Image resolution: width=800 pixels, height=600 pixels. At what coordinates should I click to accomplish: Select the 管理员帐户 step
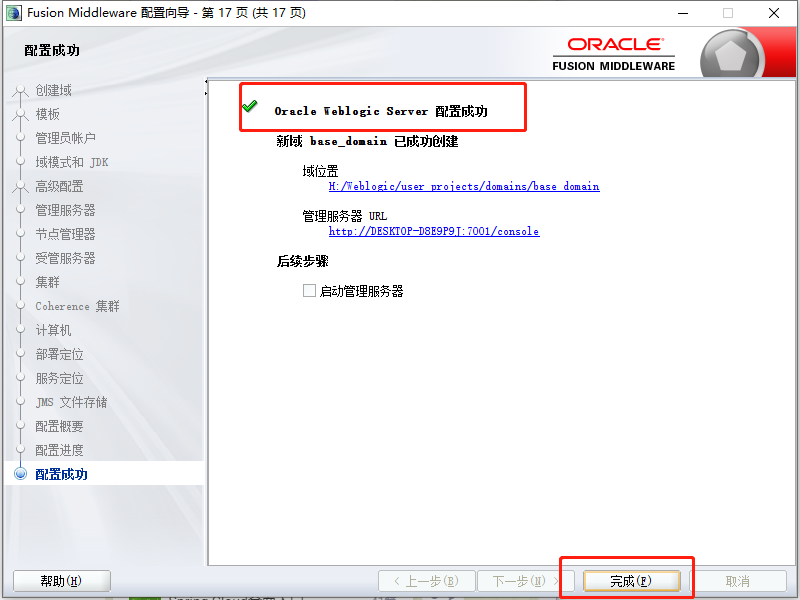65,138
